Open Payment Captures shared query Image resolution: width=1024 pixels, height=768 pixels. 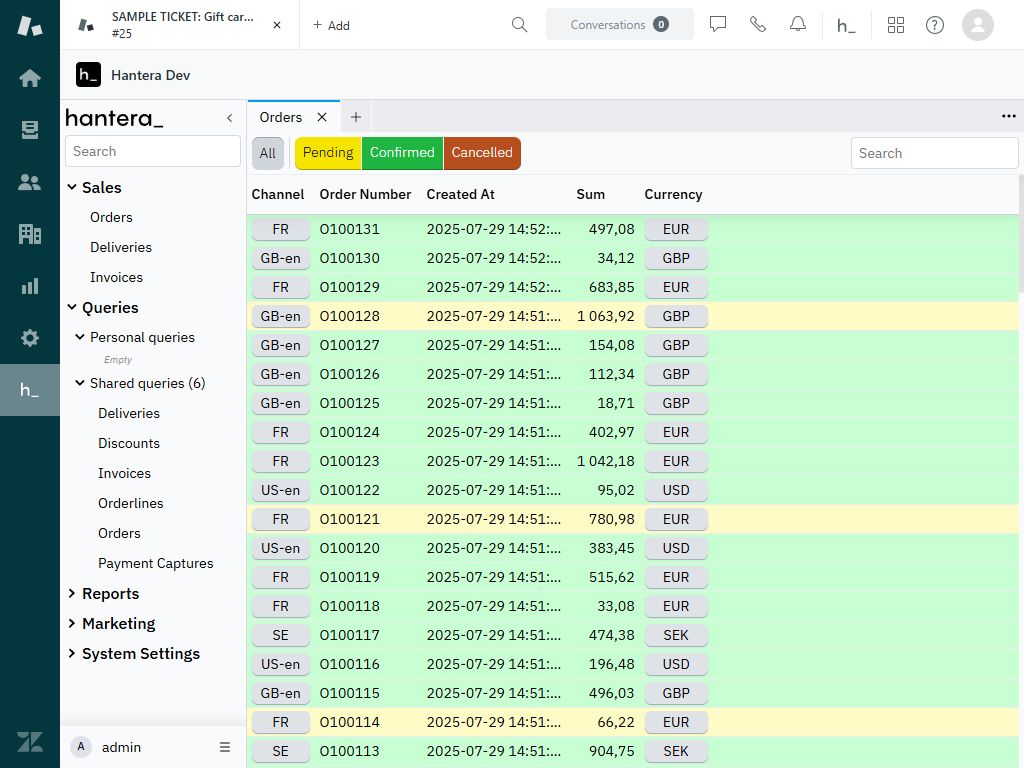(155, 563)
